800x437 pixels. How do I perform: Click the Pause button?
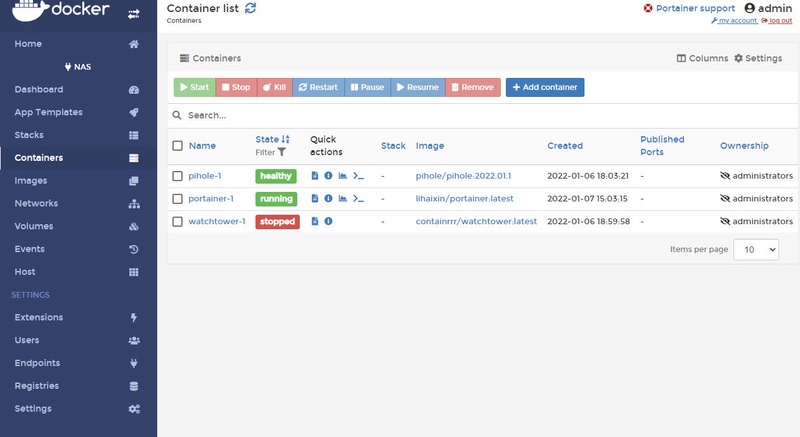(367, 87)
